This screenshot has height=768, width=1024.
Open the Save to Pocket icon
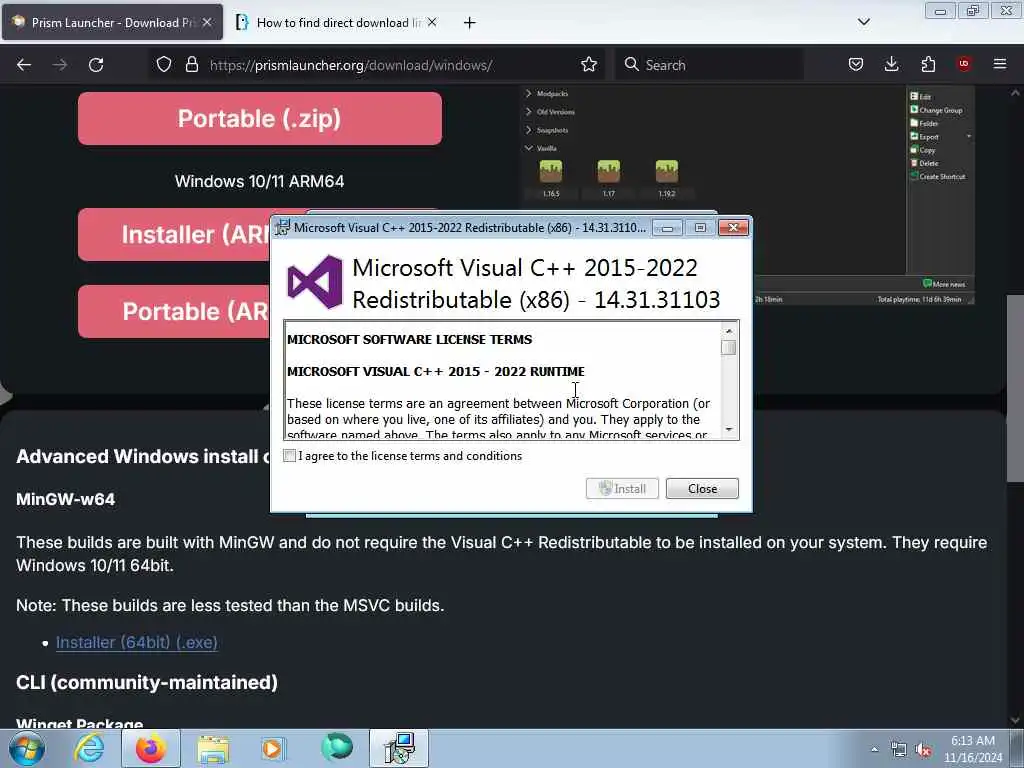click(856, 65)
